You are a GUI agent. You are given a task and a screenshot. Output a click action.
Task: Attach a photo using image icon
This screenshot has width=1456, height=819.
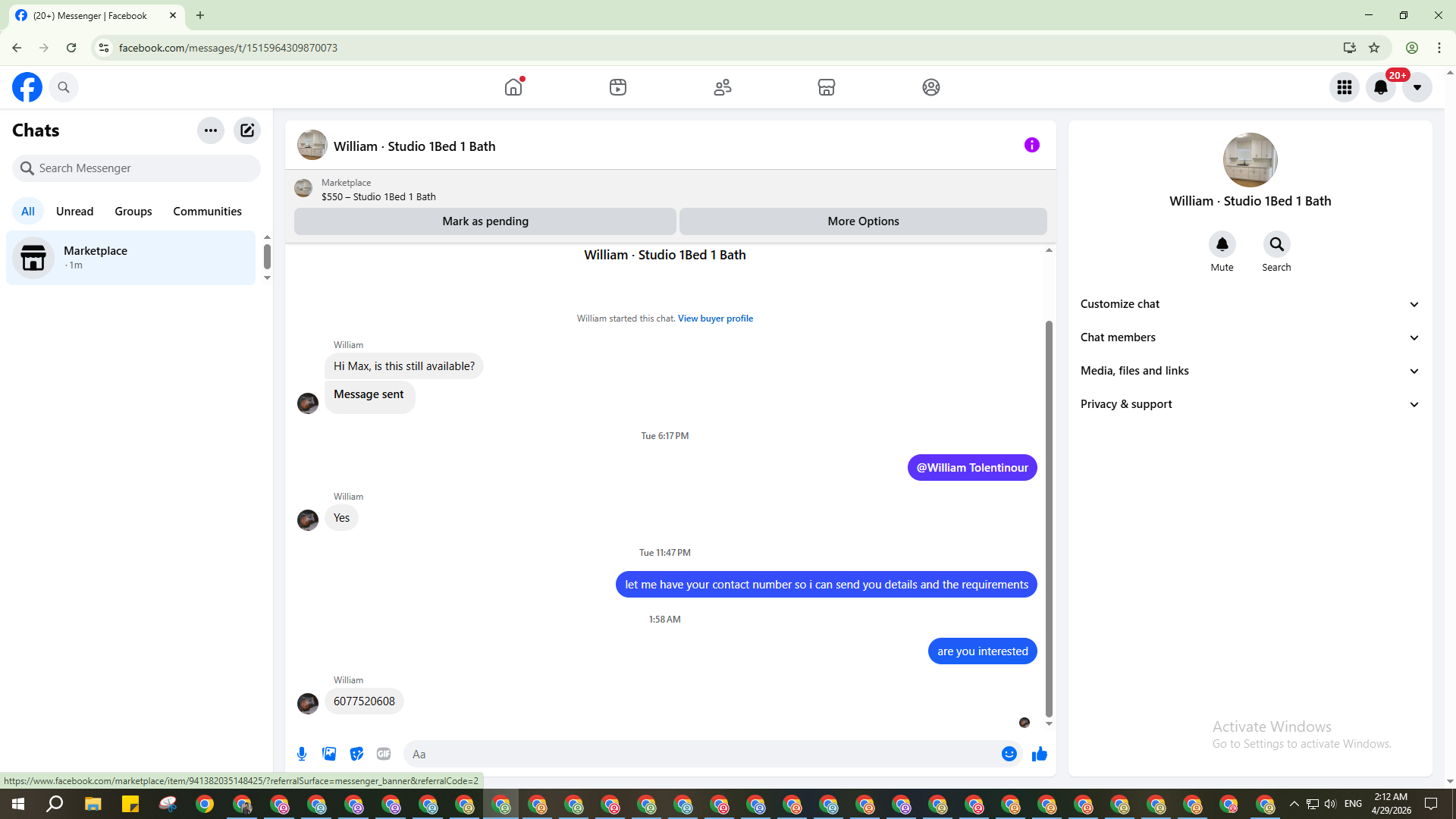click(x=329, y=754)
